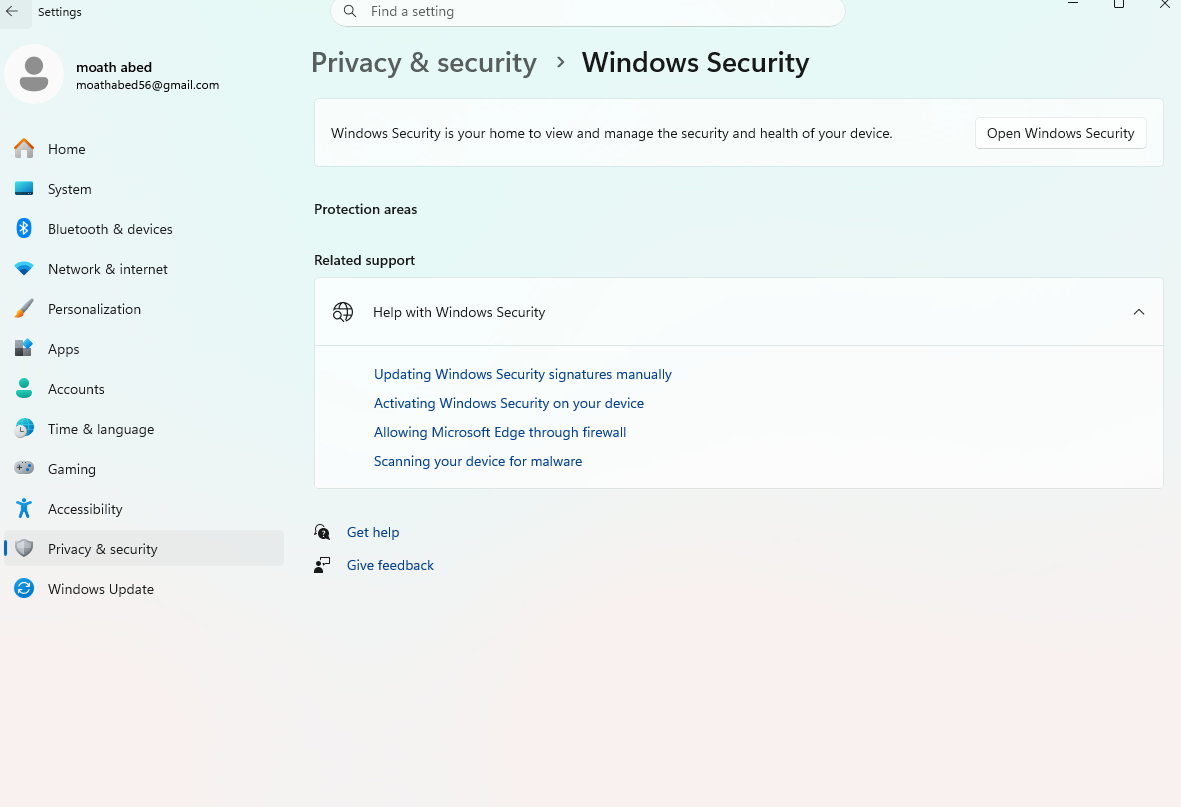Open Windows Update page

pyautogui.click(x=144, y=588)
